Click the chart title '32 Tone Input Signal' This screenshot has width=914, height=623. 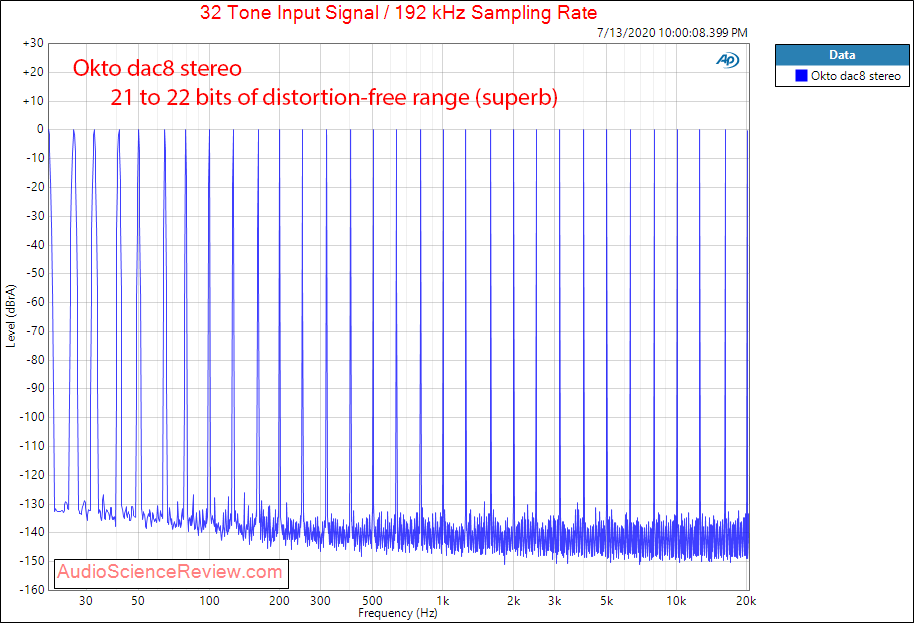(289, 13)
